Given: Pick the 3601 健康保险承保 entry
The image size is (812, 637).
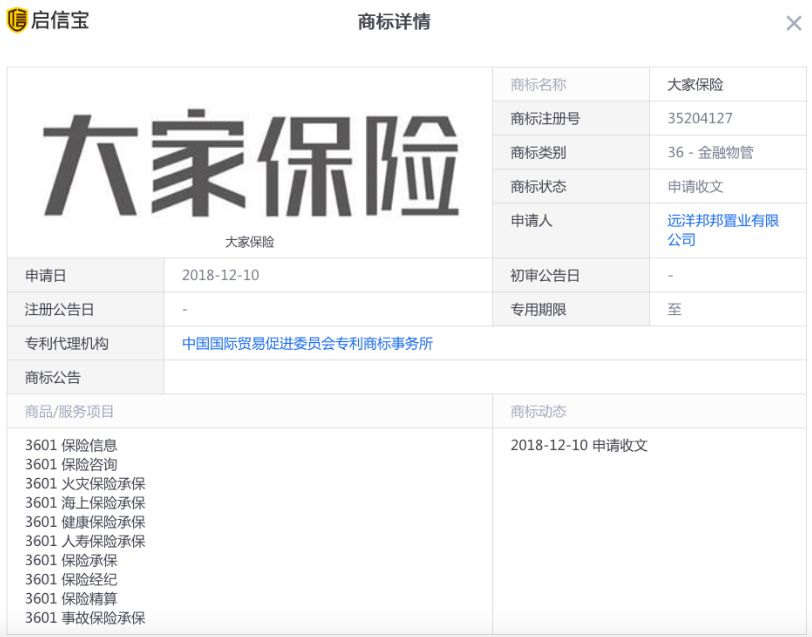Looking at the screenshot, I should tap(85, 522).
